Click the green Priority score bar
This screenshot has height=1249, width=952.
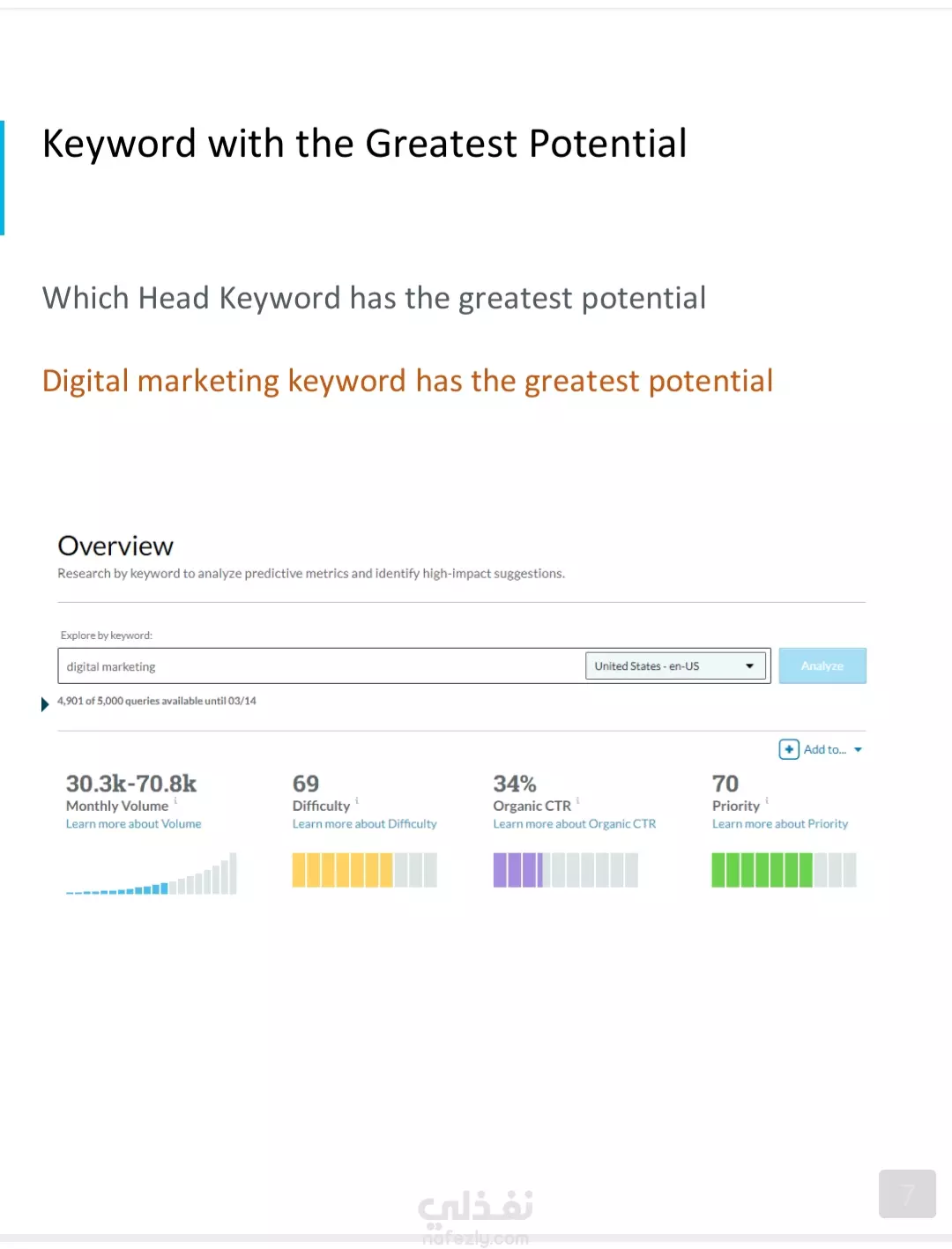pyautogui.click(x=784, y=870)
